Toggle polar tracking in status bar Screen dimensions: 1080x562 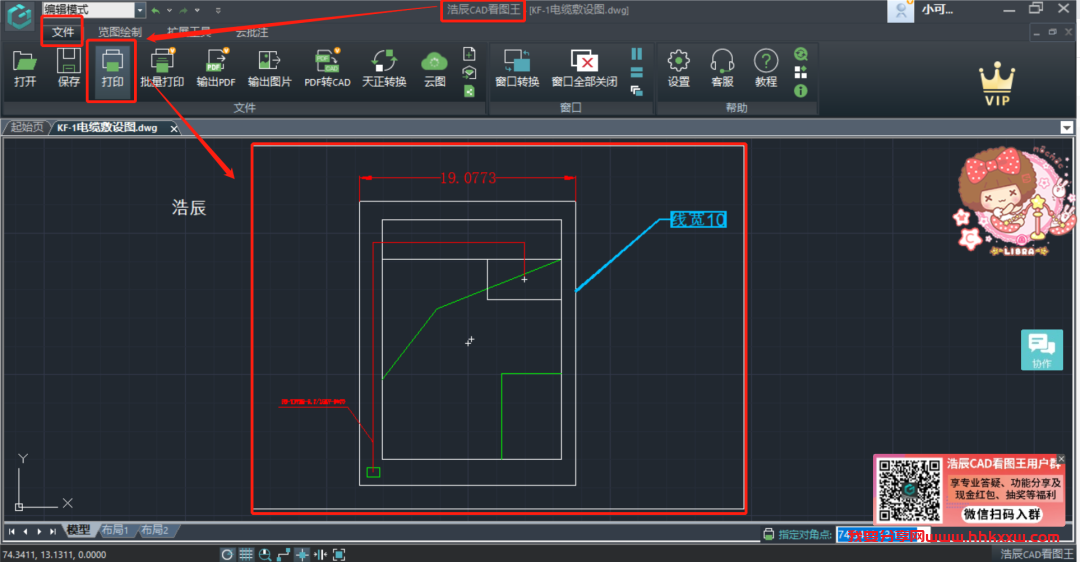click(x=227, y=554)
